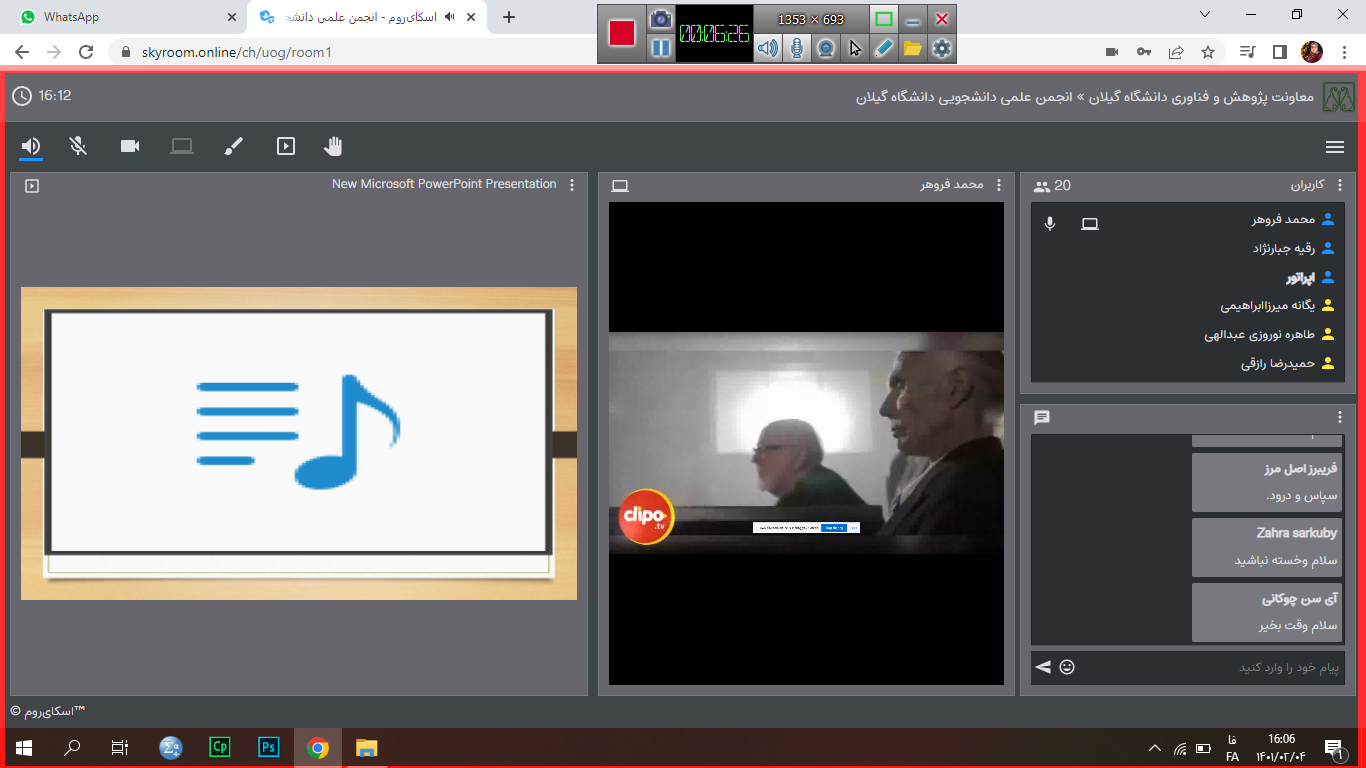The image size is (1366, 768).
Task: Turn on the webcam camera icon
Action: pos(130,146)
